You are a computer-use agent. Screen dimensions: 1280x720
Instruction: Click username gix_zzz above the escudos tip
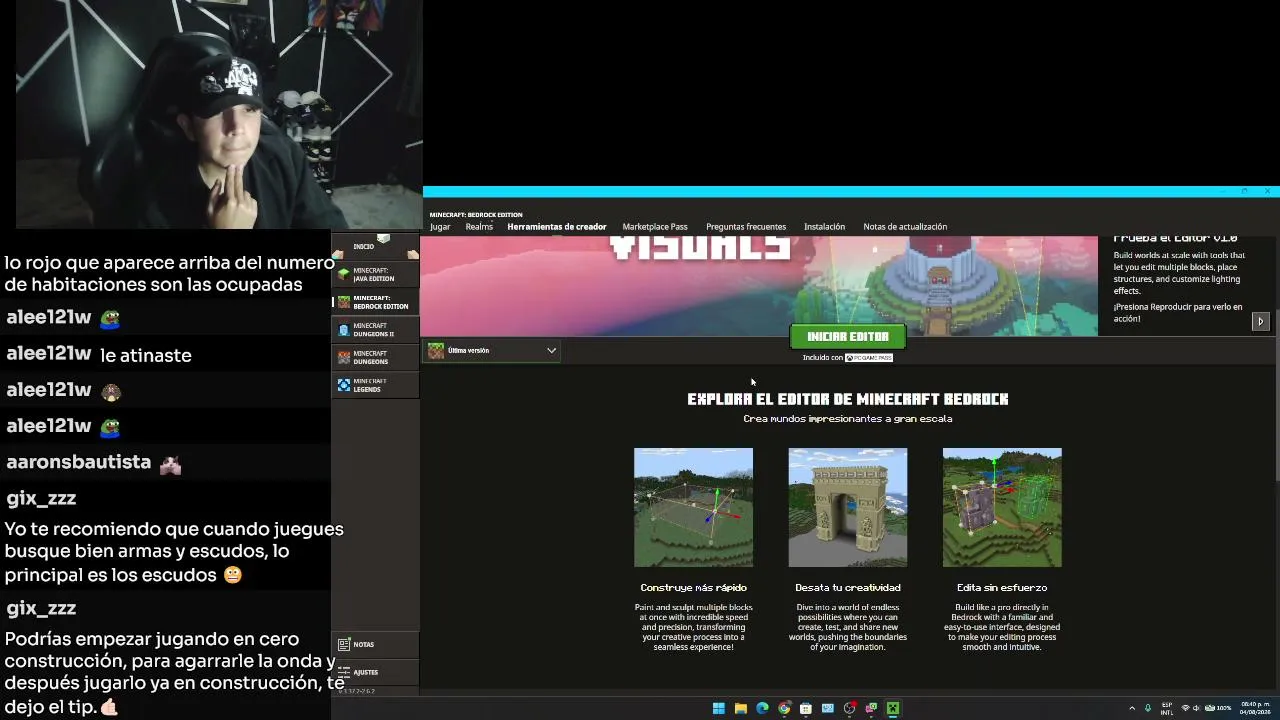click(x=41, y=498)
